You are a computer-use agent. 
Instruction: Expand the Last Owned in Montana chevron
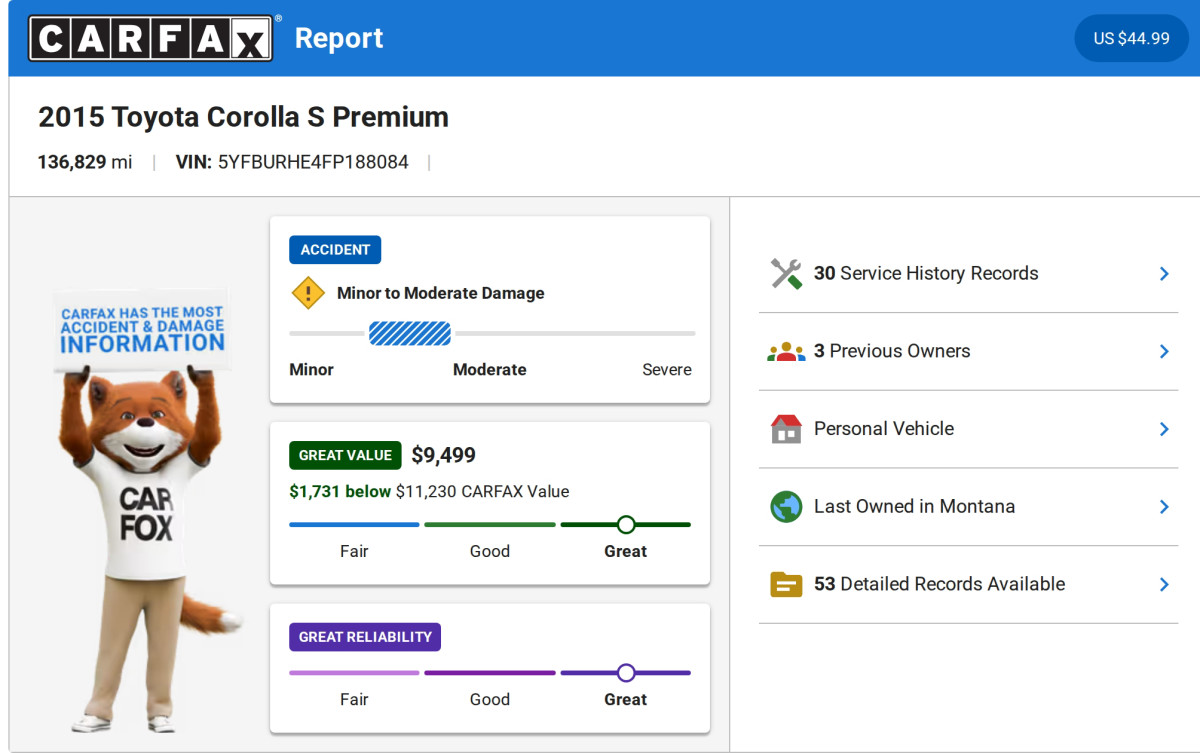coord(1163,507)
